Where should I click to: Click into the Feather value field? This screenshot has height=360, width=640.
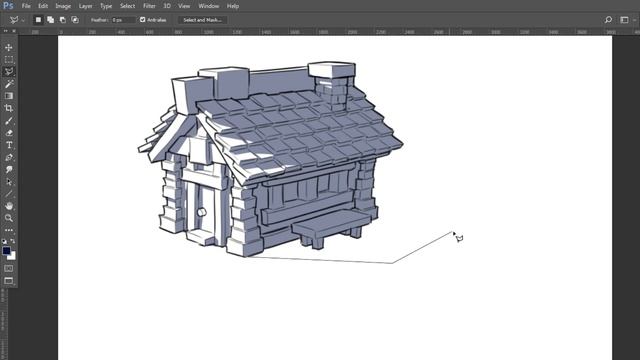click(123, 20)
